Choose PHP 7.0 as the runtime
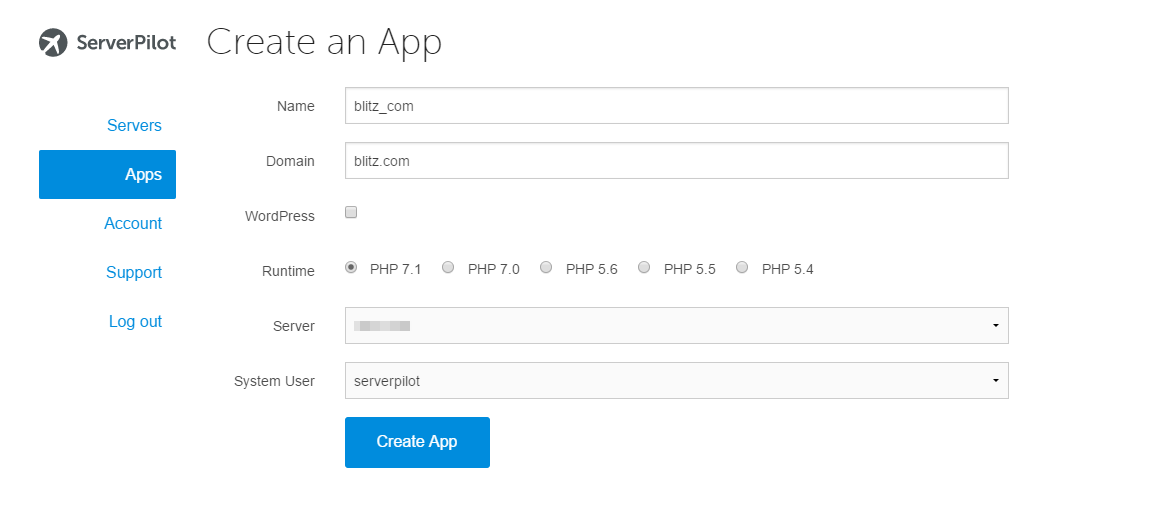Screen dimensions: 1151x531 [x=449, y=267]
